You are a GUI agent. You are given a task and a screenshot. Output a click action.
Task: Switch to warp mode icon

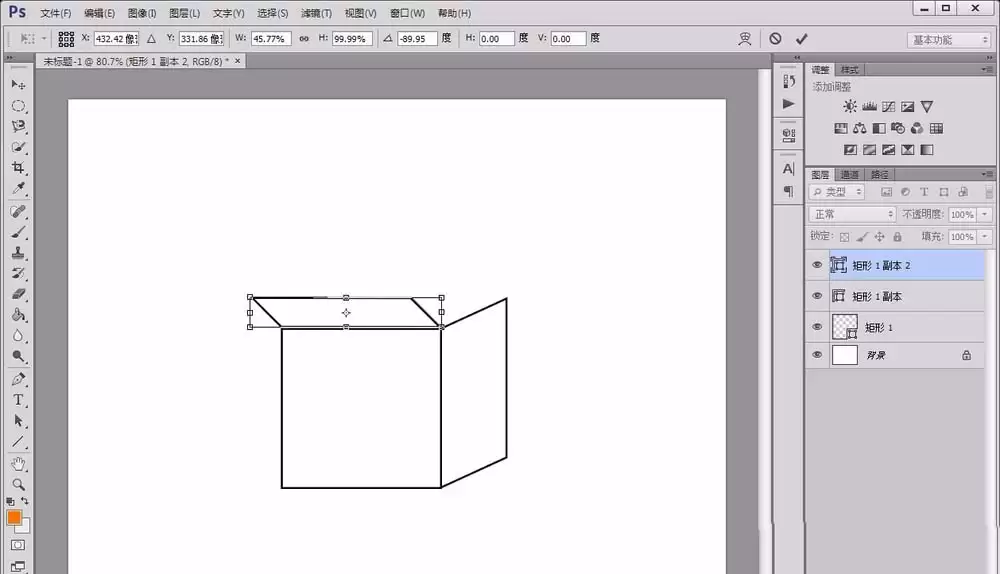point(744,39)
